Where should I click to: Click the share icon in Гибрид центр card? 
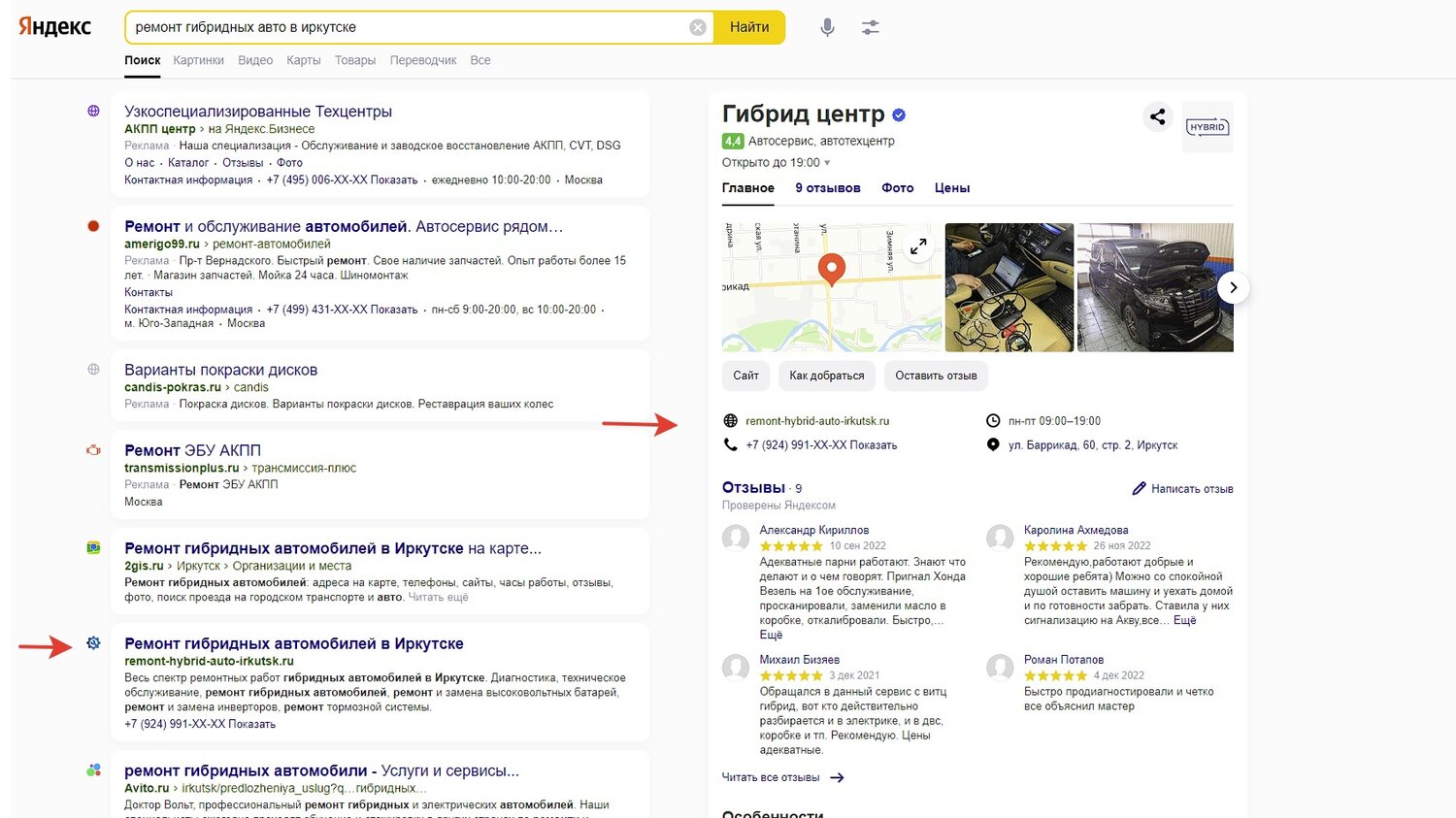1157,117
